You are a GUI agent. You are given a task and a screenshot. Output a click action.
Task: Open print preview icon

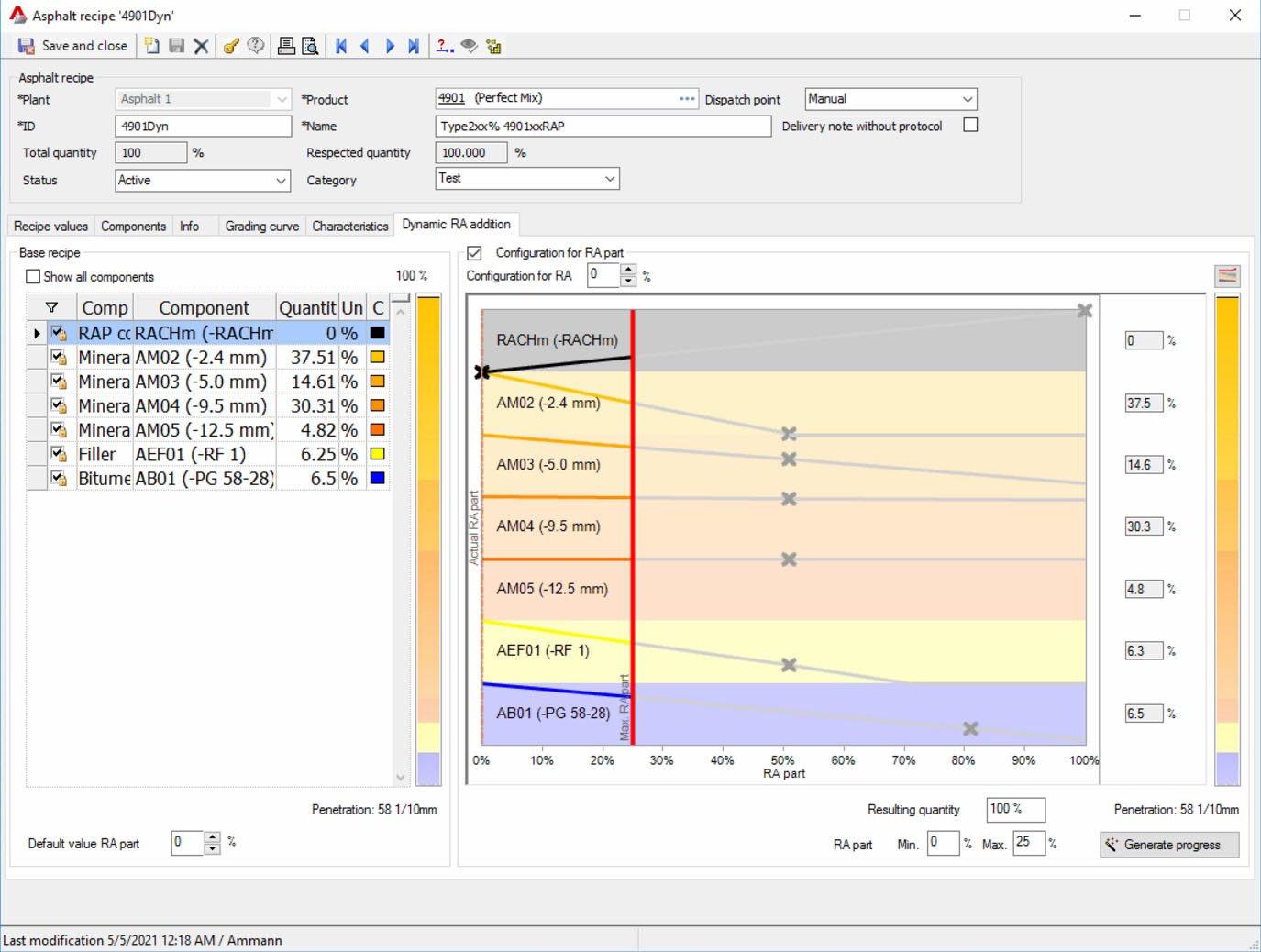310,46
